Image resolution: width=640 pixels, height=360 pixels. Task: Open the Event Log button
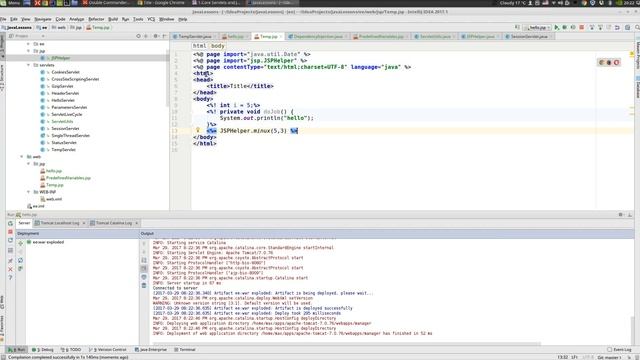[x=619, y=350]
